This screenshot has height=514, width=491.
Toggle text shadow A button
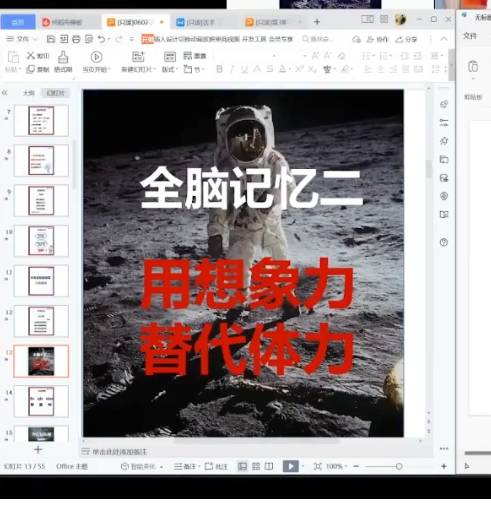[257, 69]
